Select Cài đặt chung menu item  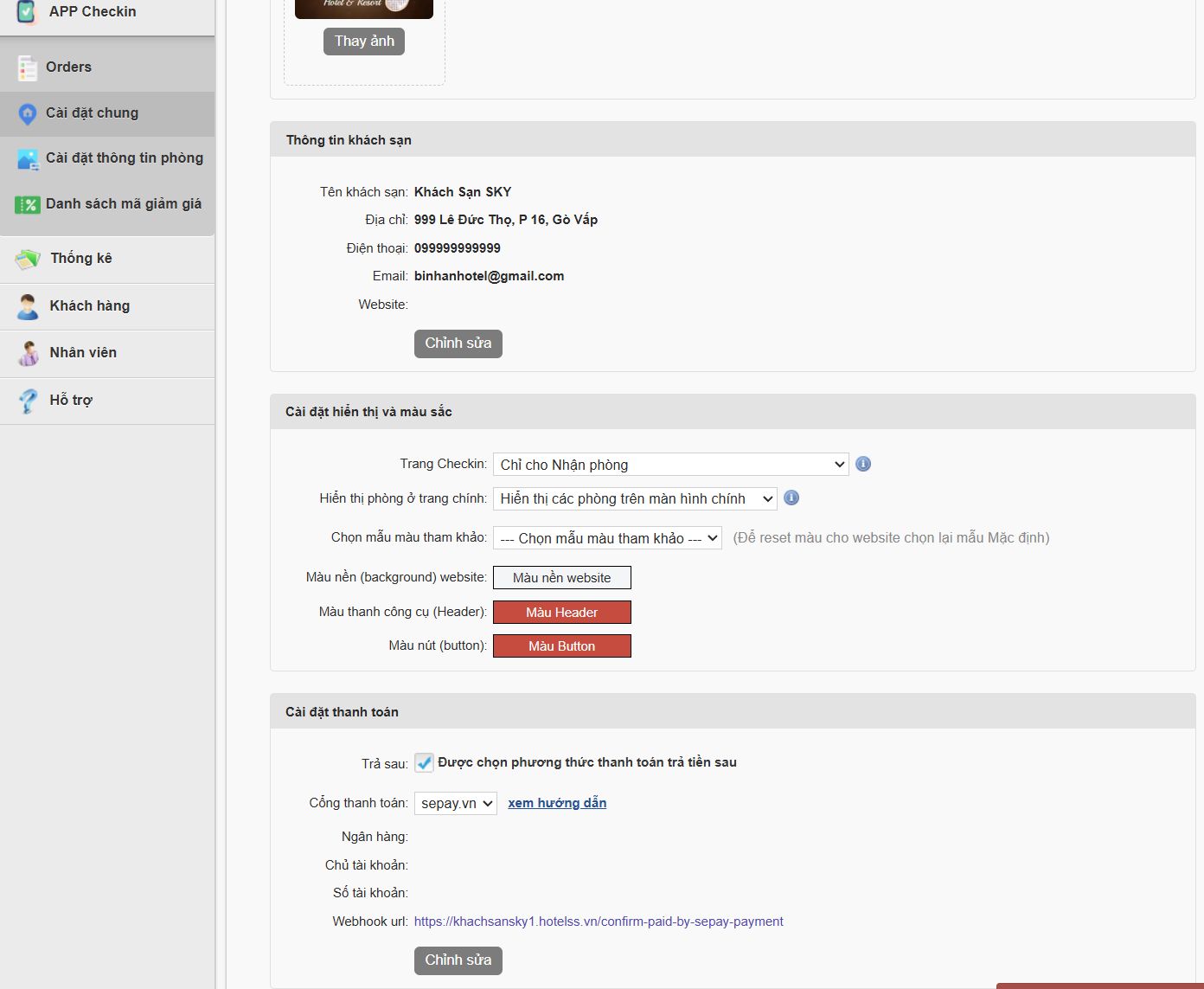[x=107, y=113]
